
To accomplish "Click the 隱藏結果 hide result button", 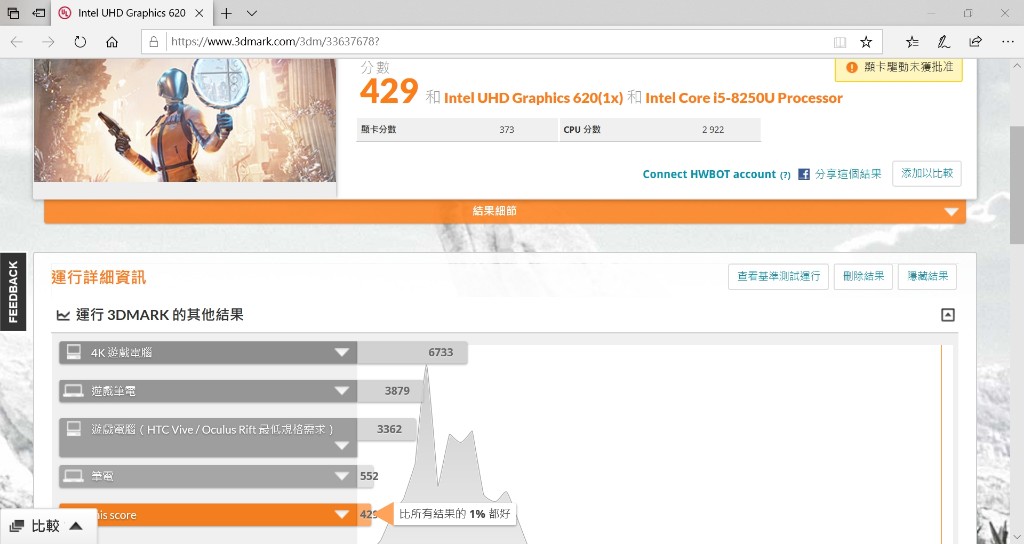I will [x=927, y=277].
